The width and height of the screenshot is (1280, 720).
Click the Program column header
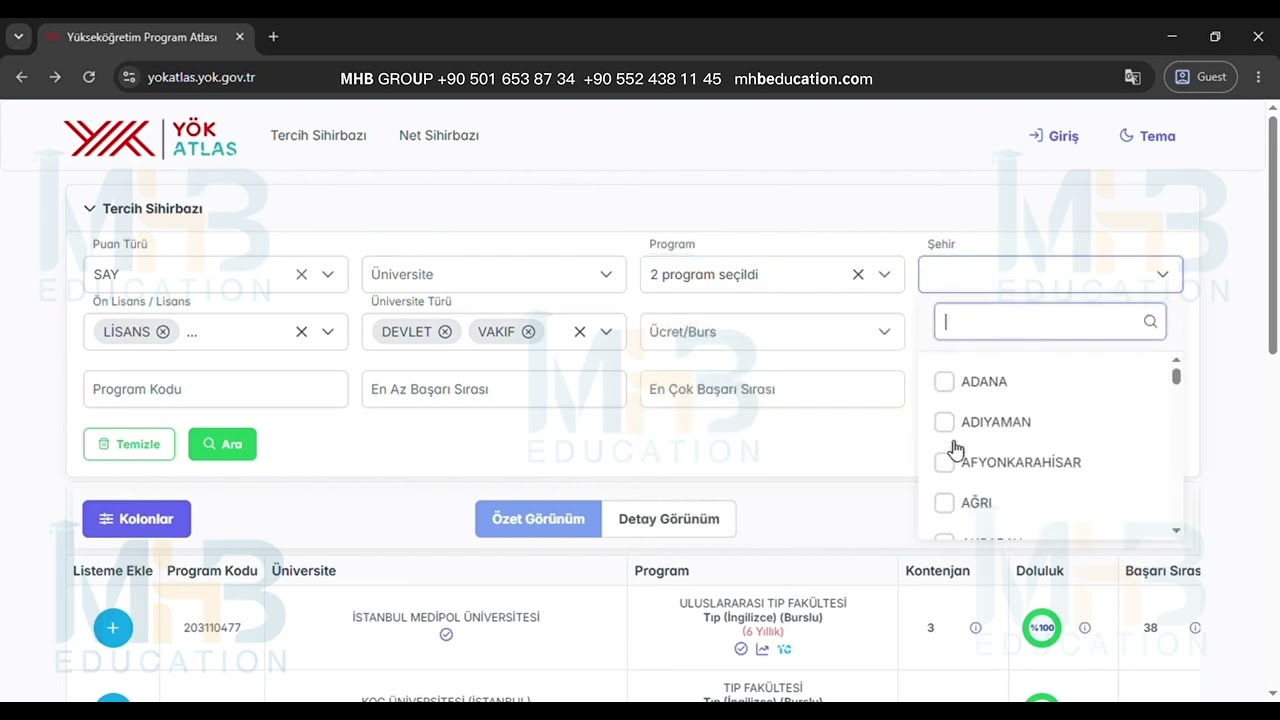(x=662, y=571)
